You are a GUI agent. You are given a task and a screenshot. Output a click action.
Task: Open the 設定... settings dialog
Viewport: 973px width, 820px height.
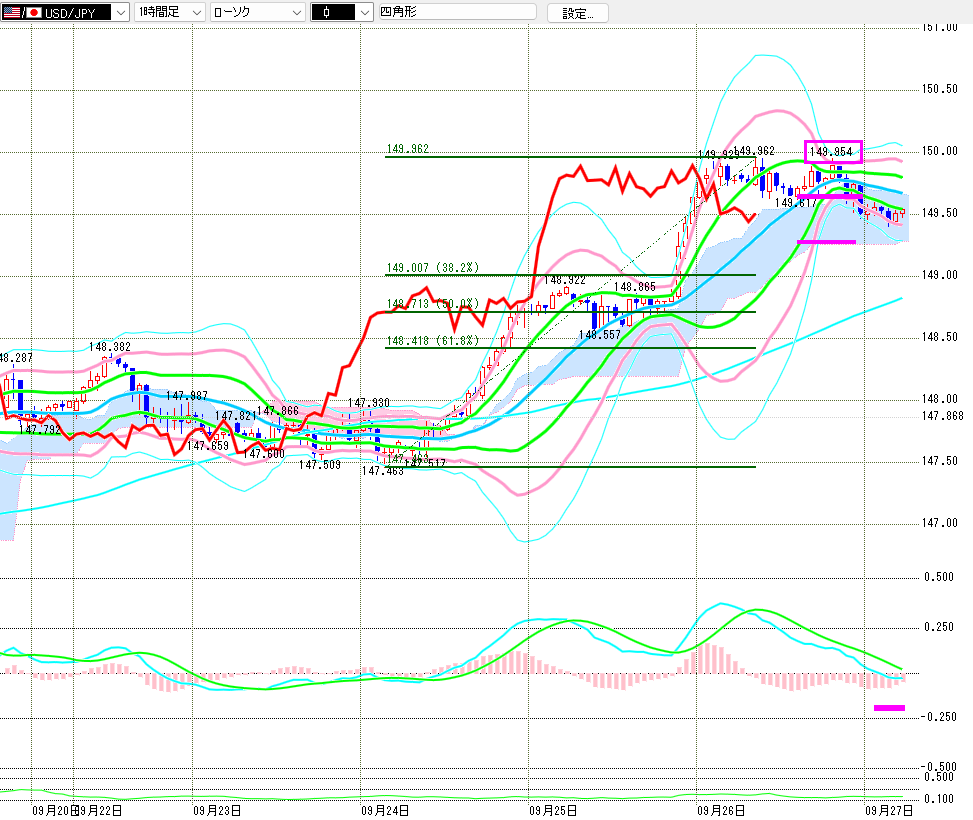(584, 13)
